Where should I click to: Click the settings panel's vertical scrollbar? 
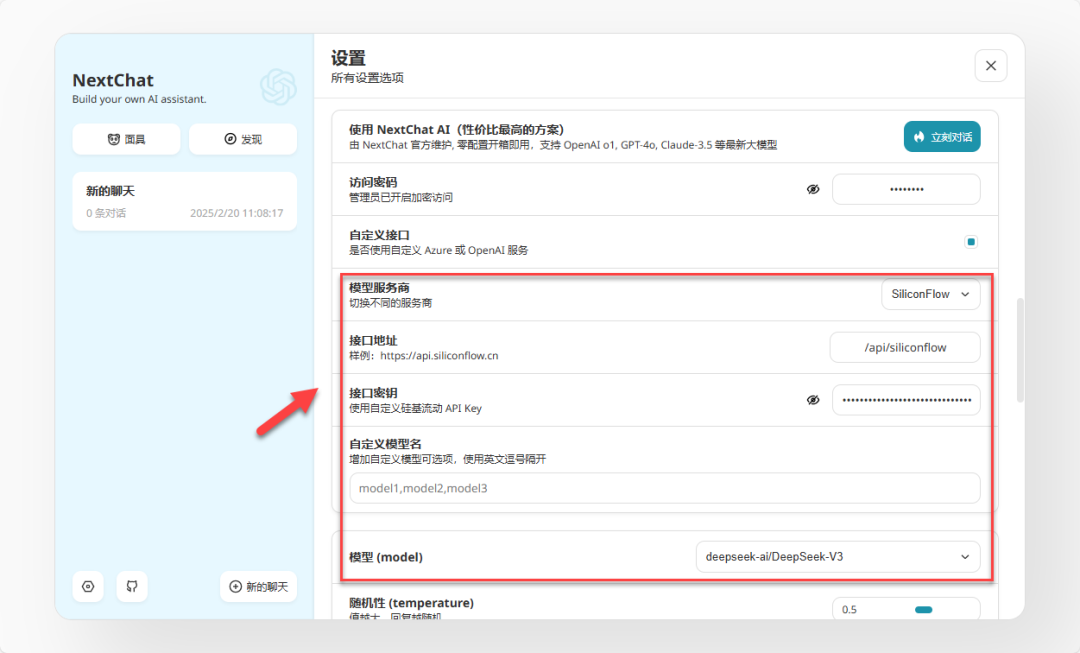point(1020,350)
